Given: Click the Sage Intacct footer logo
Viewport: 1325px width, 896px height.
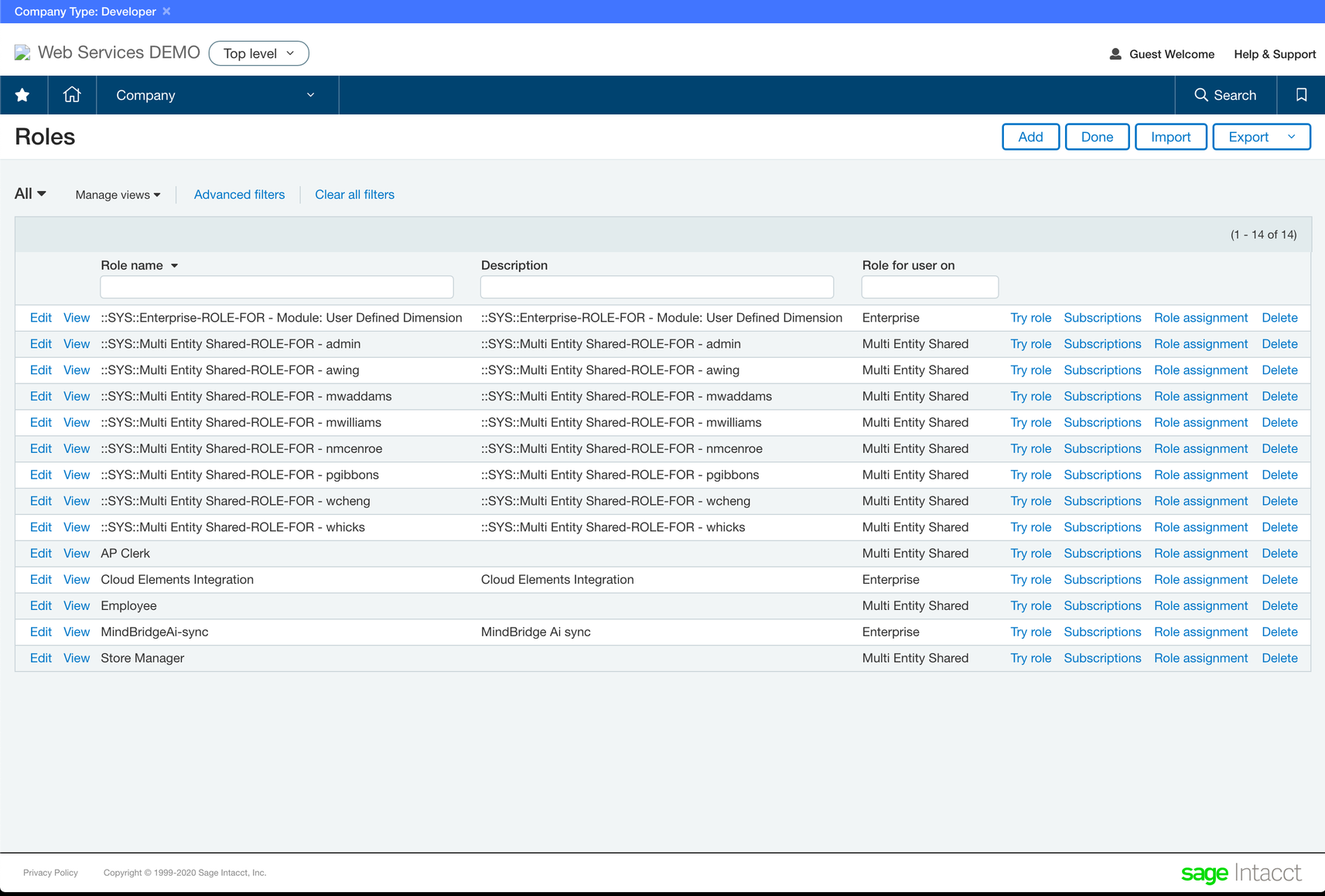Looking at the screenshot, I should tap(1241, 873).
